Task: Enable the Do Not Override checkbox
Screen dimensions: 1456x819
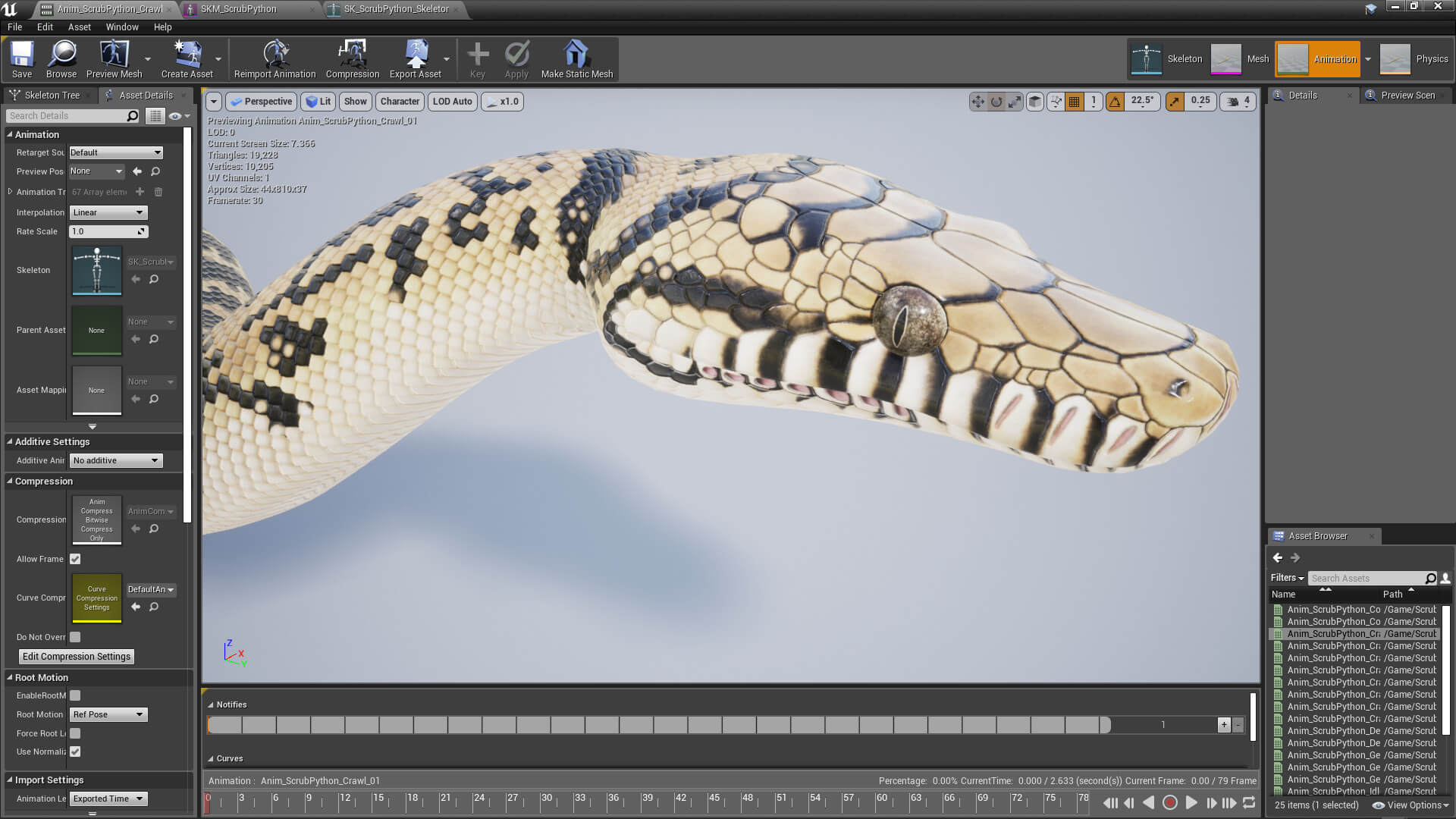Action: (x=75, y=637)
